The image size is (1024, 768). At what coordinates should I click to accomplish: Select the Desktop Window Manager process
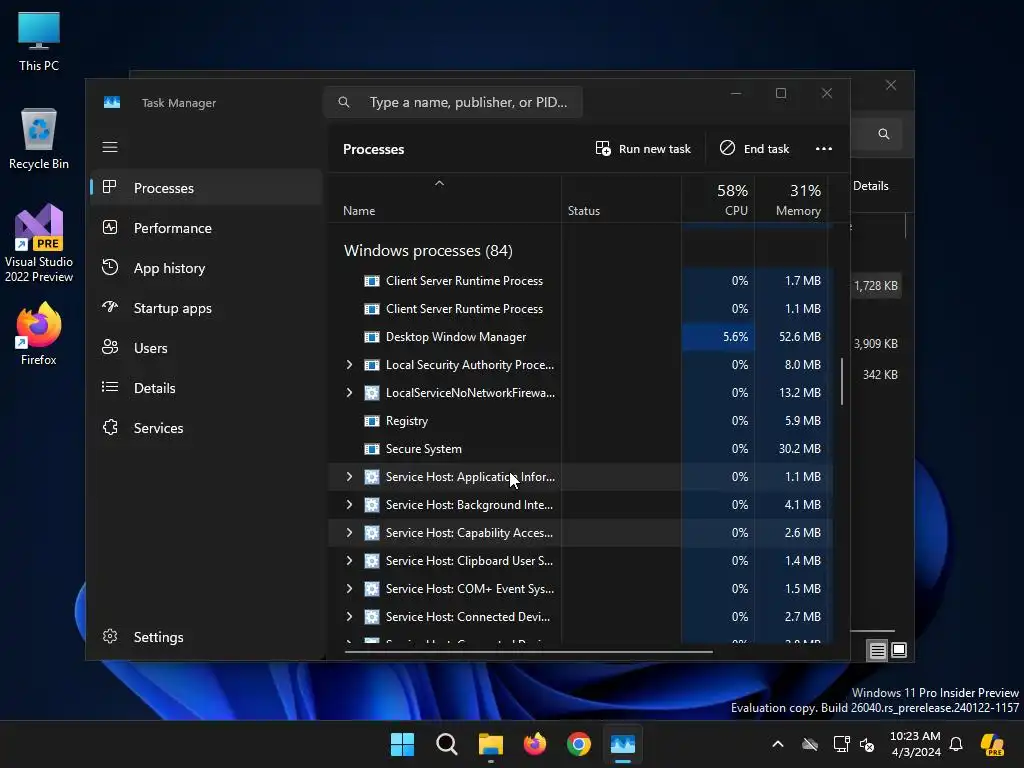[580, 337]
